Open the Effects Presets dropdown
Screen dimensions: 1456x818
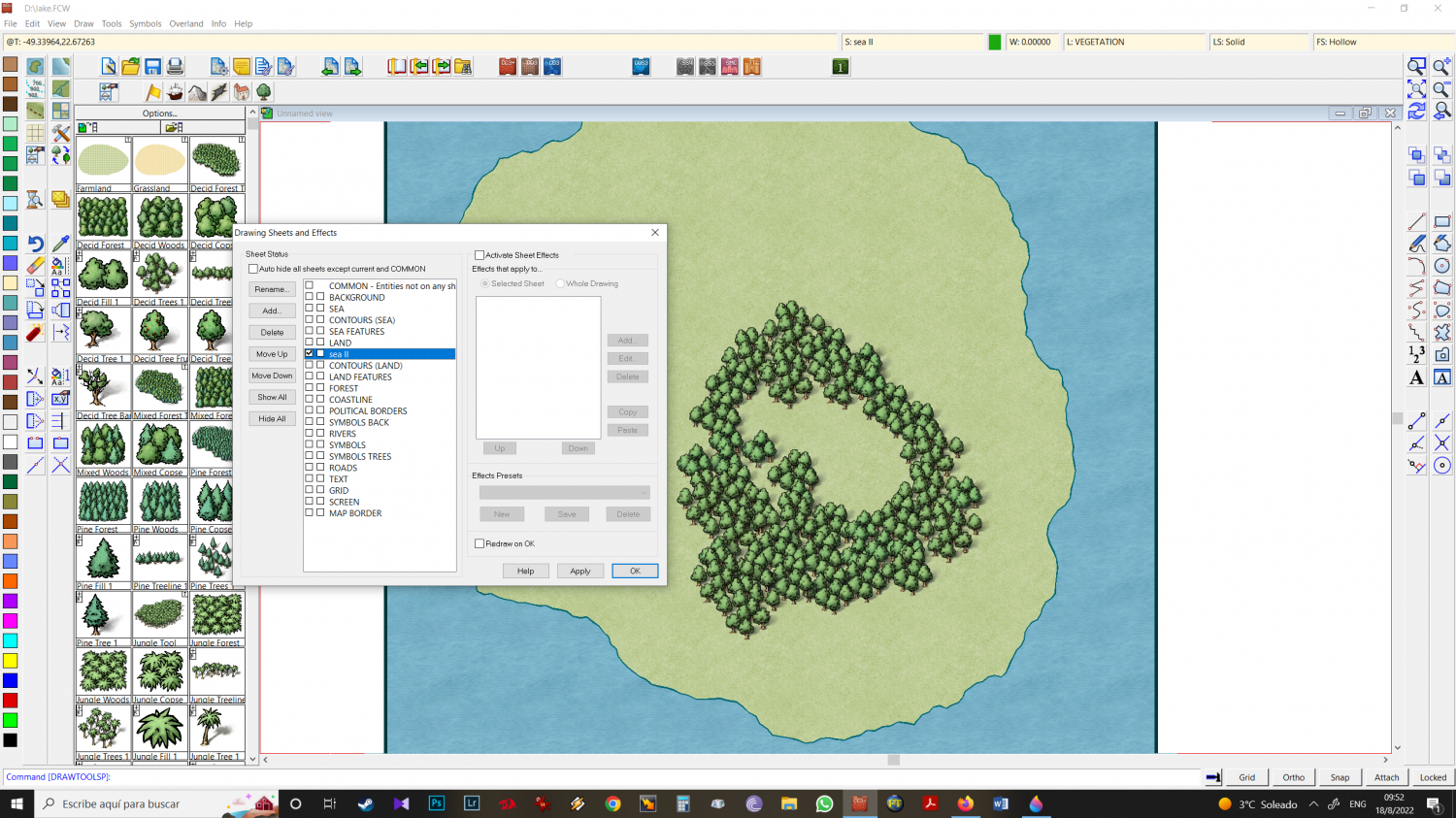564,493
